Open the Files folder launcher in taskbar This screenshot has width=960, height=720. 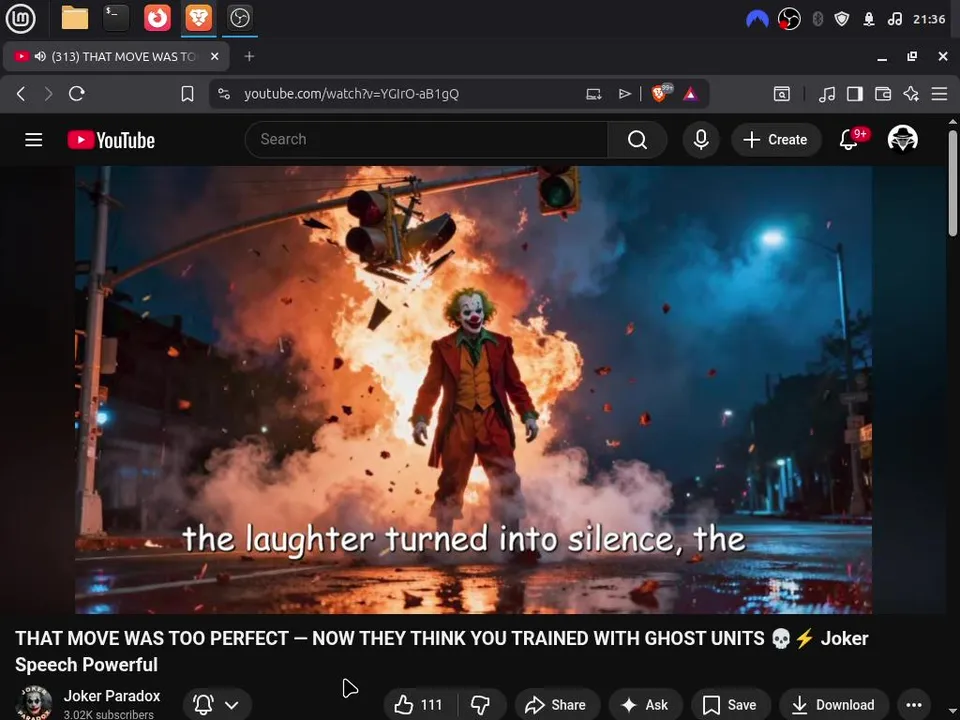75,18
